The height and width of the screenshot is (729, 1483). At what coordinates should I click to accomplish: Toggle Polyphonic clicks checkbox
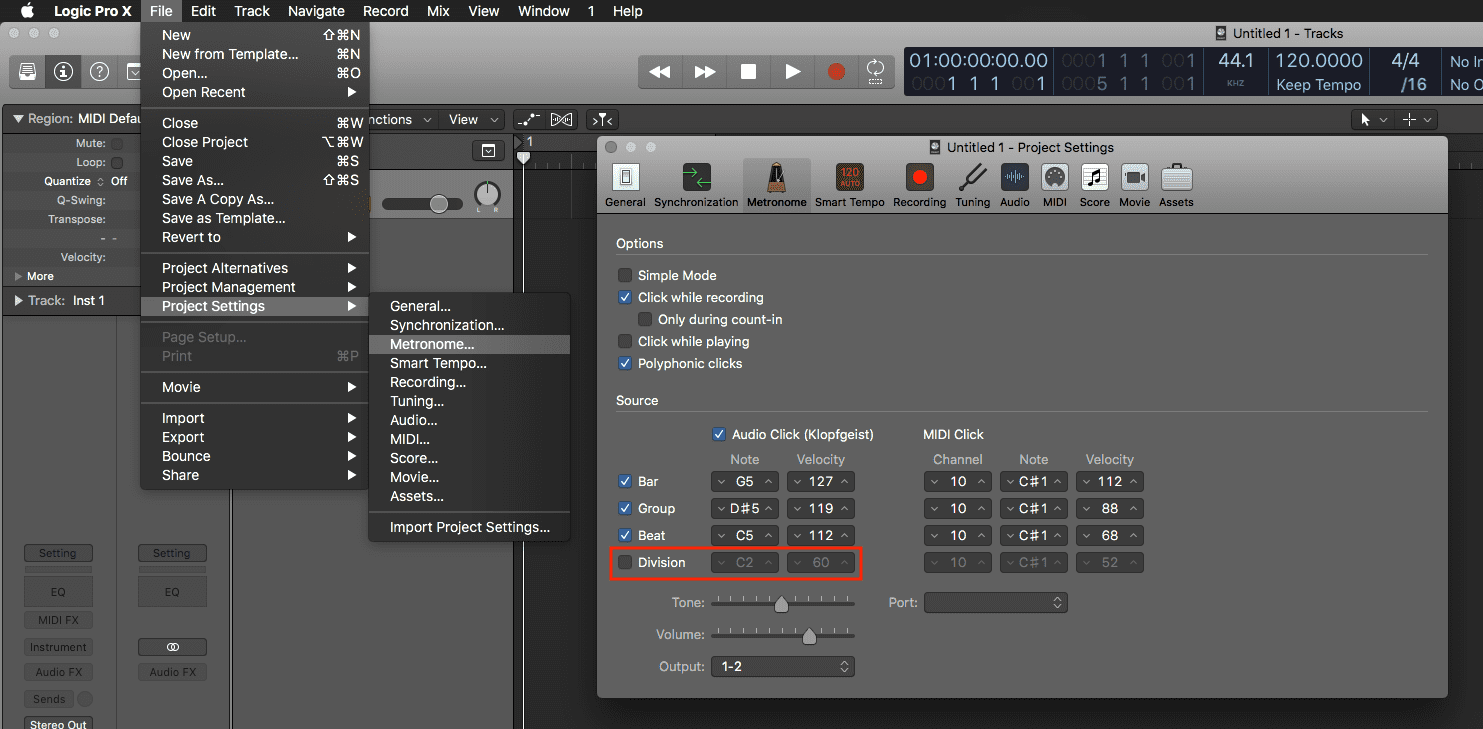(x=625, y=363)
